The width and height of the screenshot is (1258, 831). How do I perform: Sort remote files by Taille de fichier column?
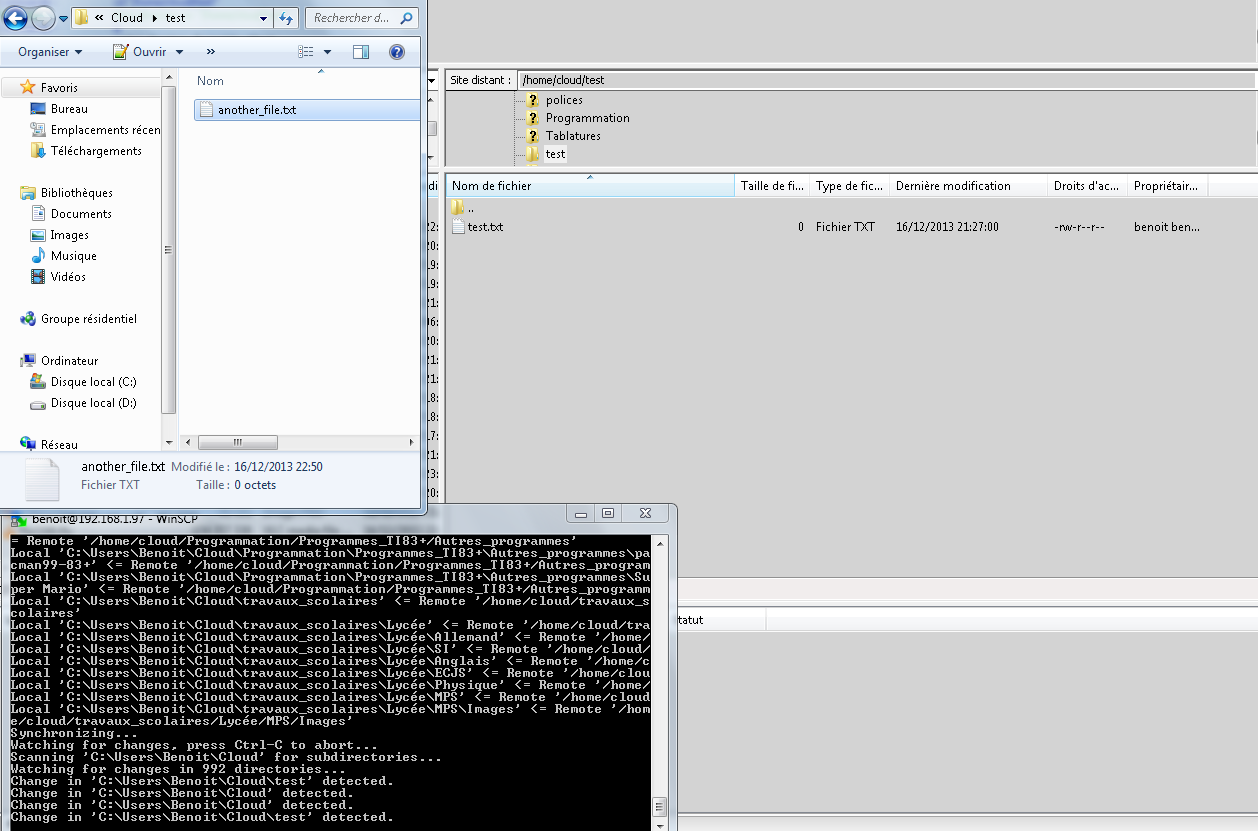(x=772, y=186)
